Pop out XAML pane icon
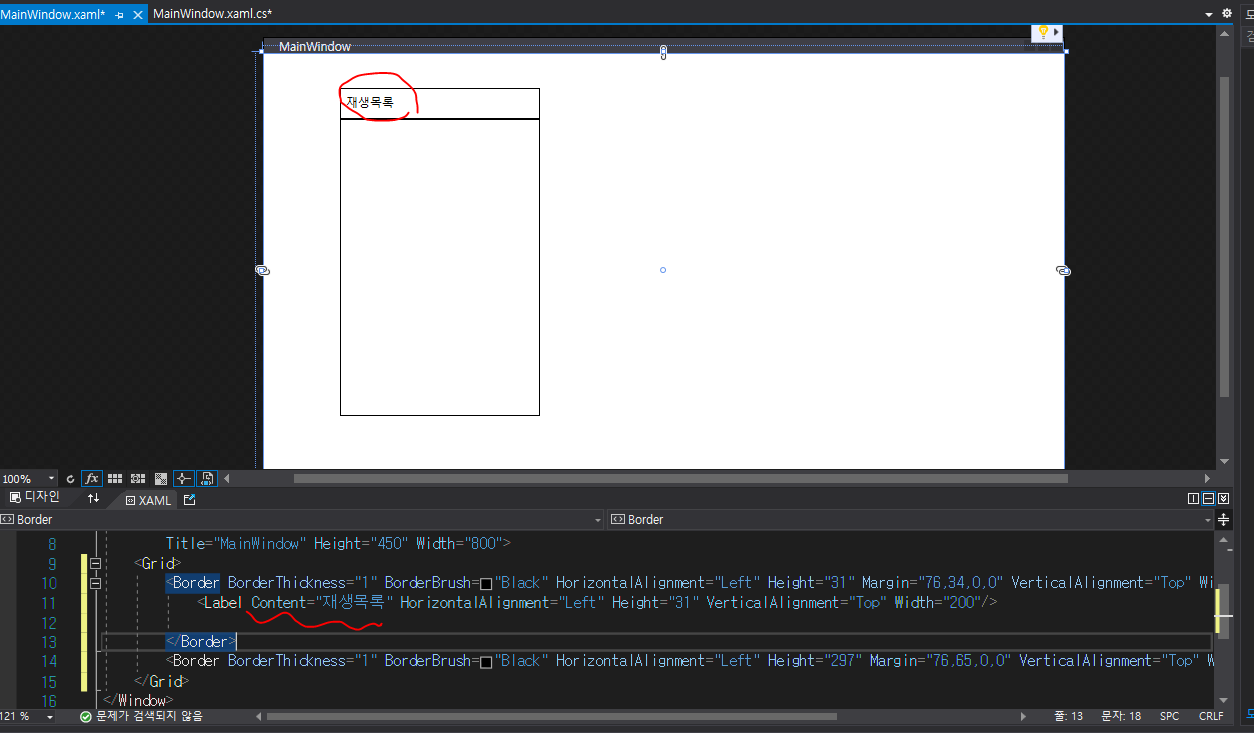The height and width of the screenshot is (733, 1254). 190,499
